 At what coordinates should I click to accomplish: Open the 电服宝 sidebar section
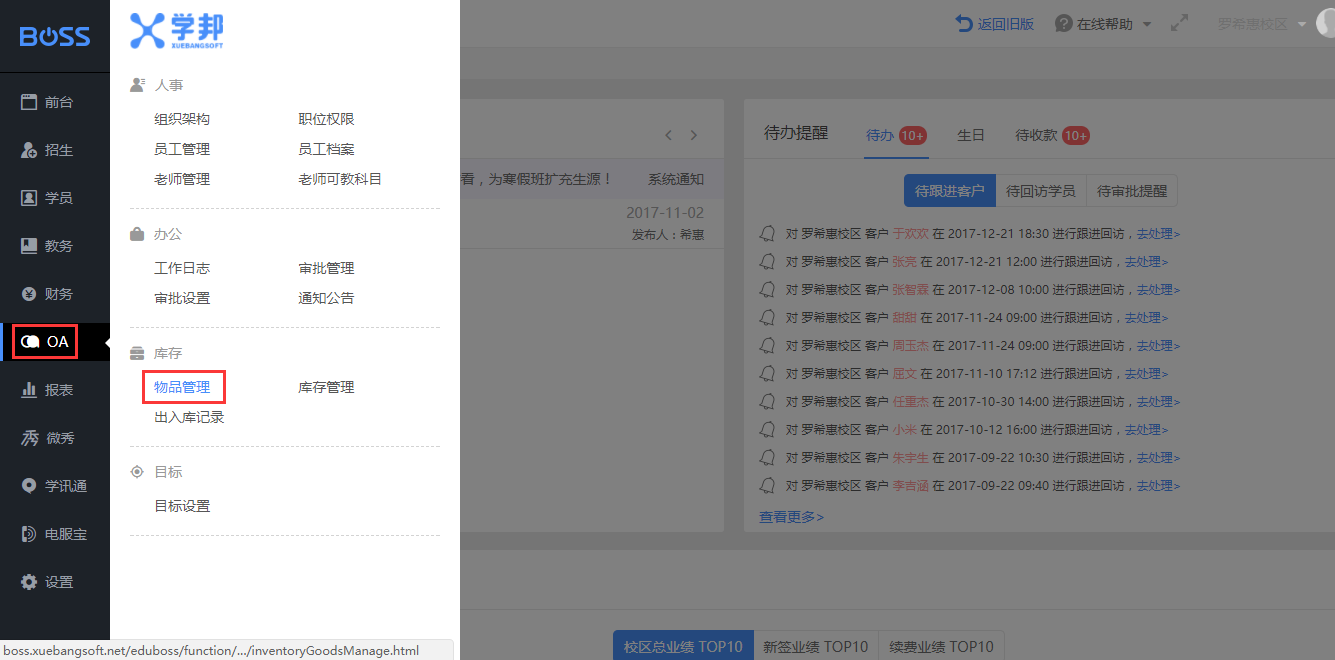tap(55, 534)
